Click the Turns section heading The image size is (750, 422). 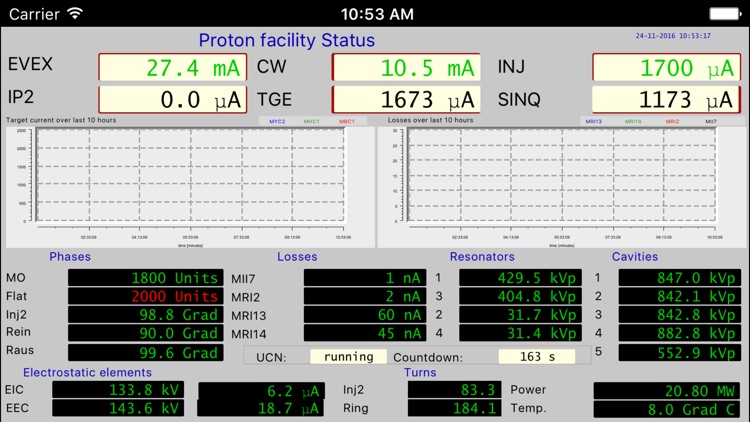point(420,372)
